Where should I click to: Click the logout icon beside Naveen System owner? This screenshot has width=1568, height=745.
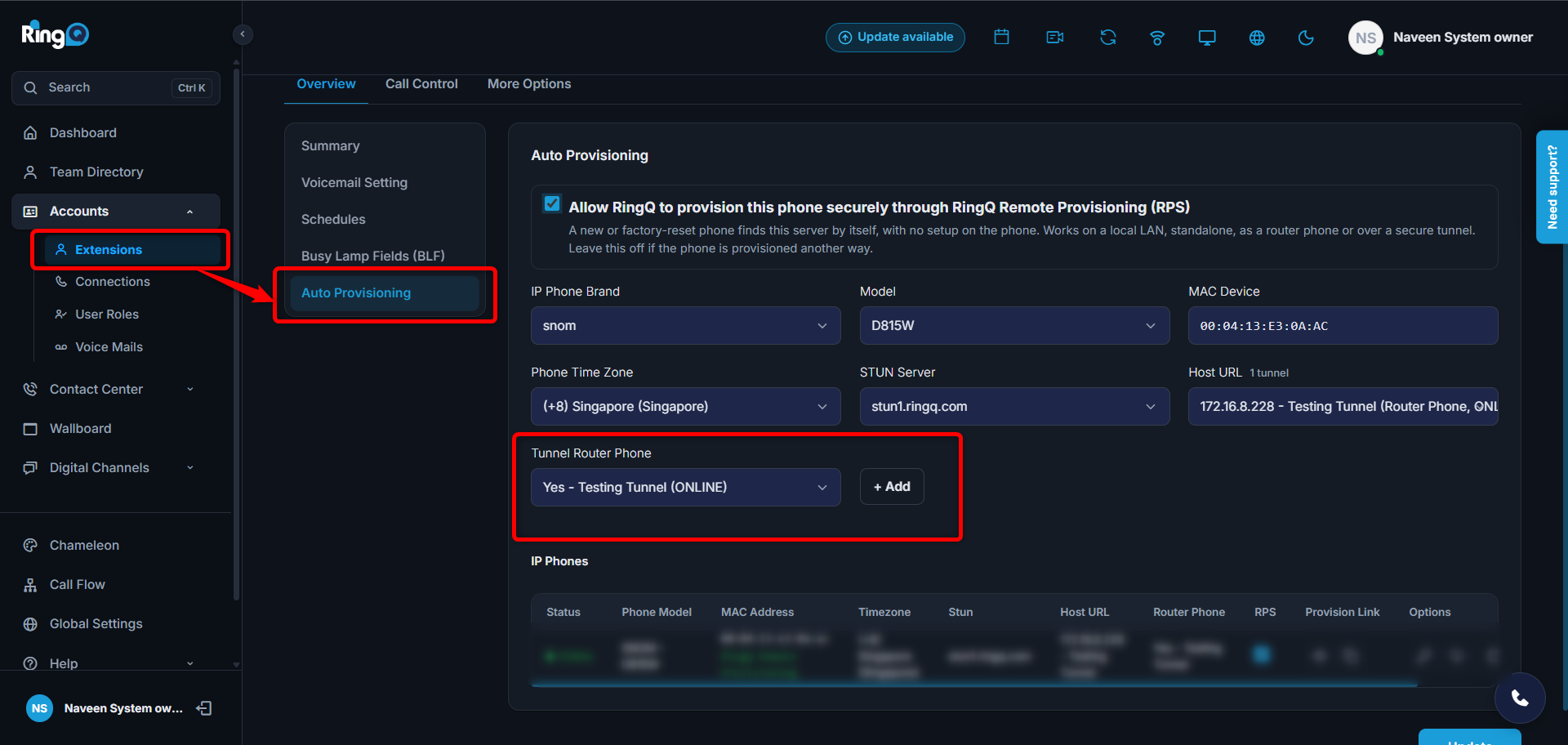point(204,708)
